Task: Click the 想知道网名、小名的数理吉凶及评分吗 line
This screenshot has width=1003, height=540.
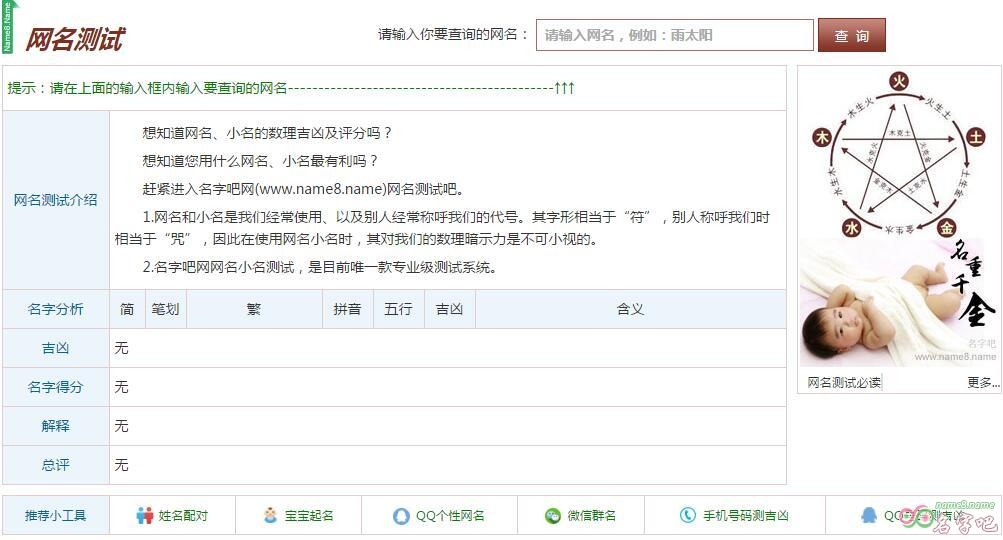Action: coord(267,133)
